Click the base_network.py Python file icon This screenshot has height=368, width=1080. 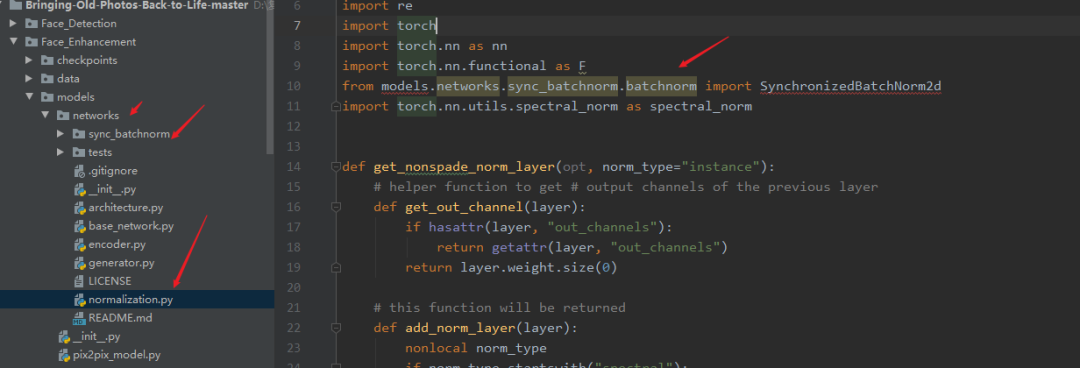point(79,226)
